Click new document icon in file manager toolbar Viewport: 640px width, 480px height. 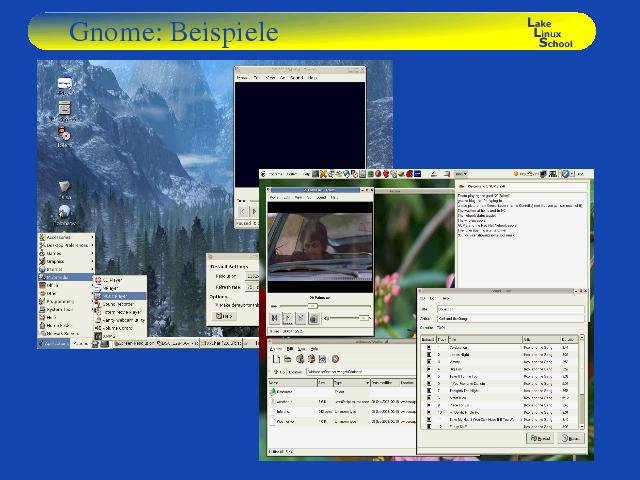pos(276,359)
